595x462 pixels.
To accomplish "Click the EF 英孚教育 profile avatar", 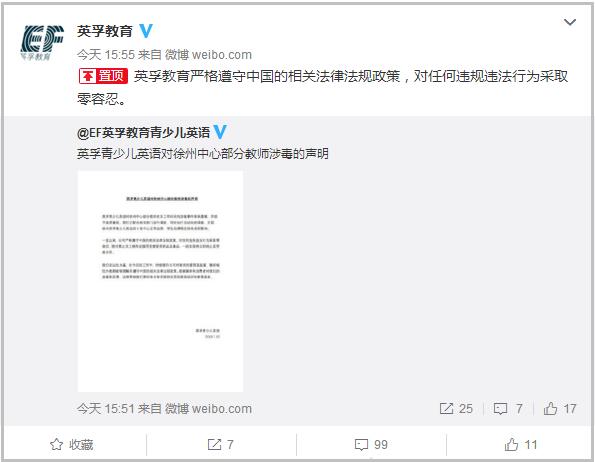I will pos(42,42).
